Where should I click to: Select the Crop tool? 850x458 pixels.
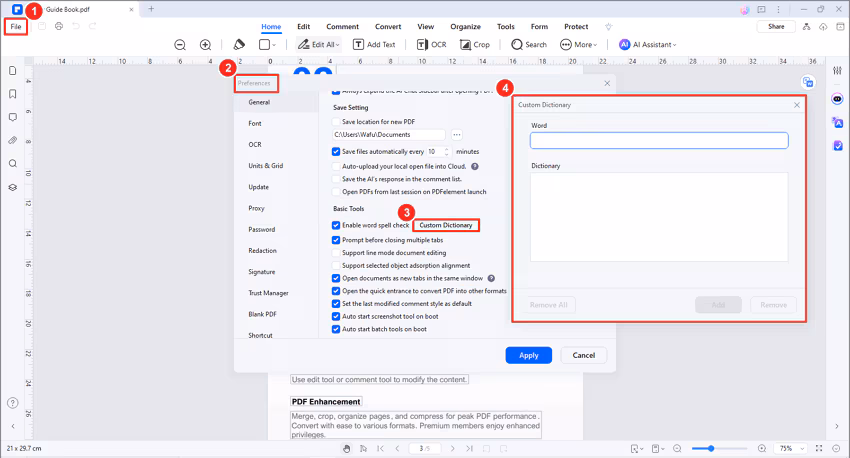point(475,44)
